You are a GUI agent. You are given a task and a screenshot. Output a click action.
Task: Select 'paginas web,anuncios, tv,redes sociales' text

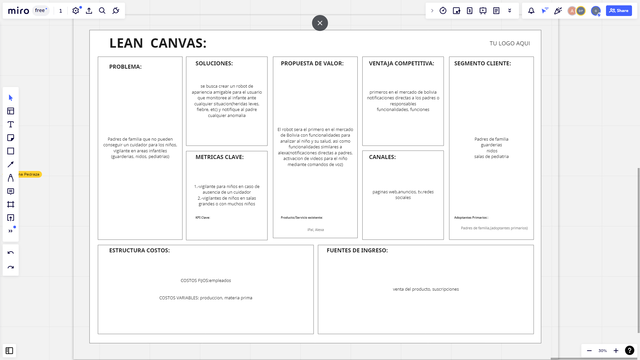click(x=403, y=195)
